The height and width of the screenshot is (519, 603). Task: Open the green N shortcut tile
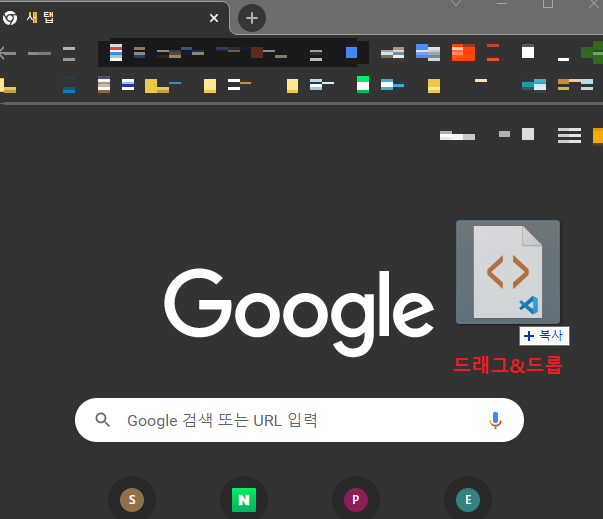tap(244, 500)
